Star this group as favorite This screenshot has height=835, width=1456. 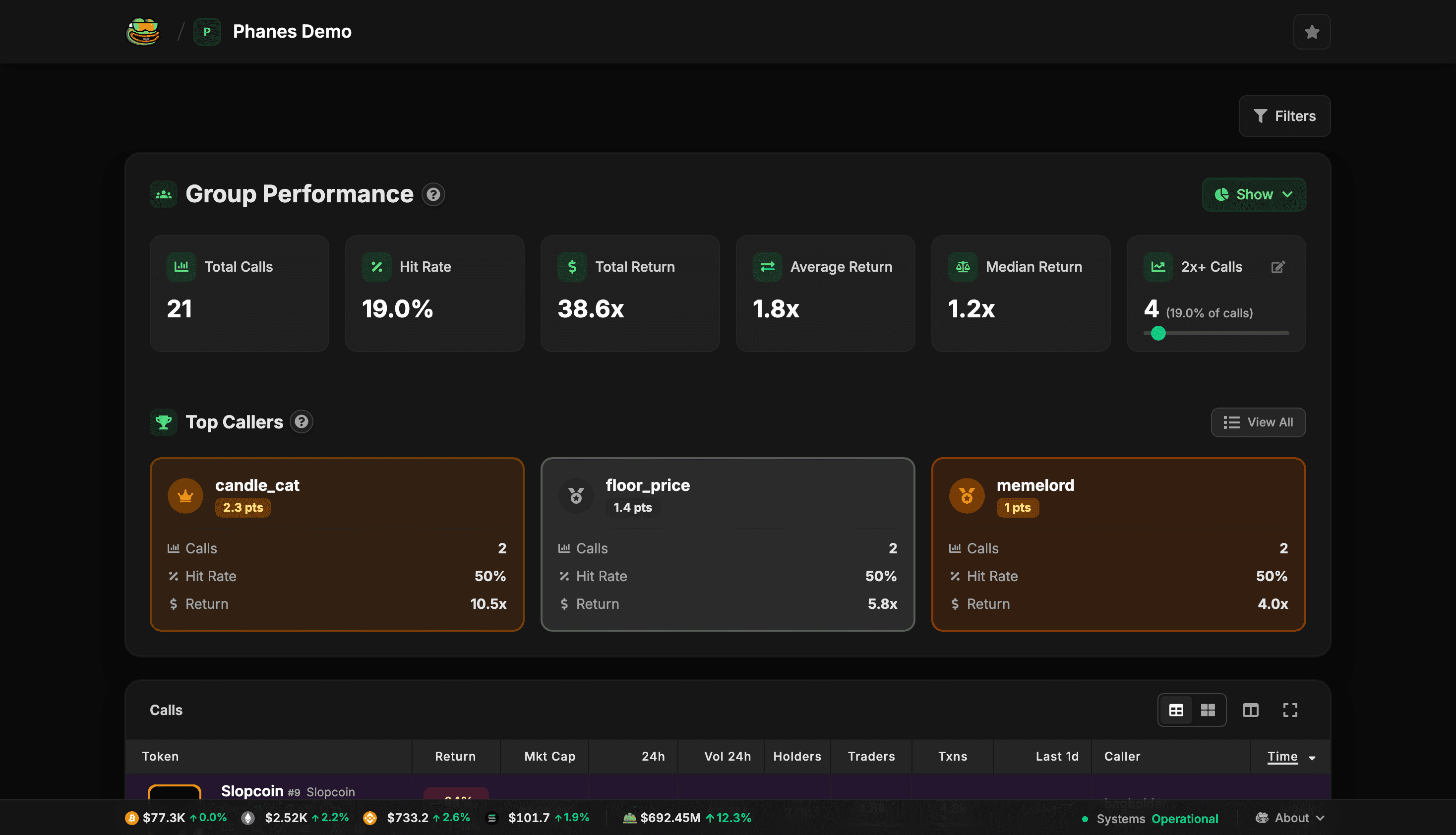pos(1312,32)
